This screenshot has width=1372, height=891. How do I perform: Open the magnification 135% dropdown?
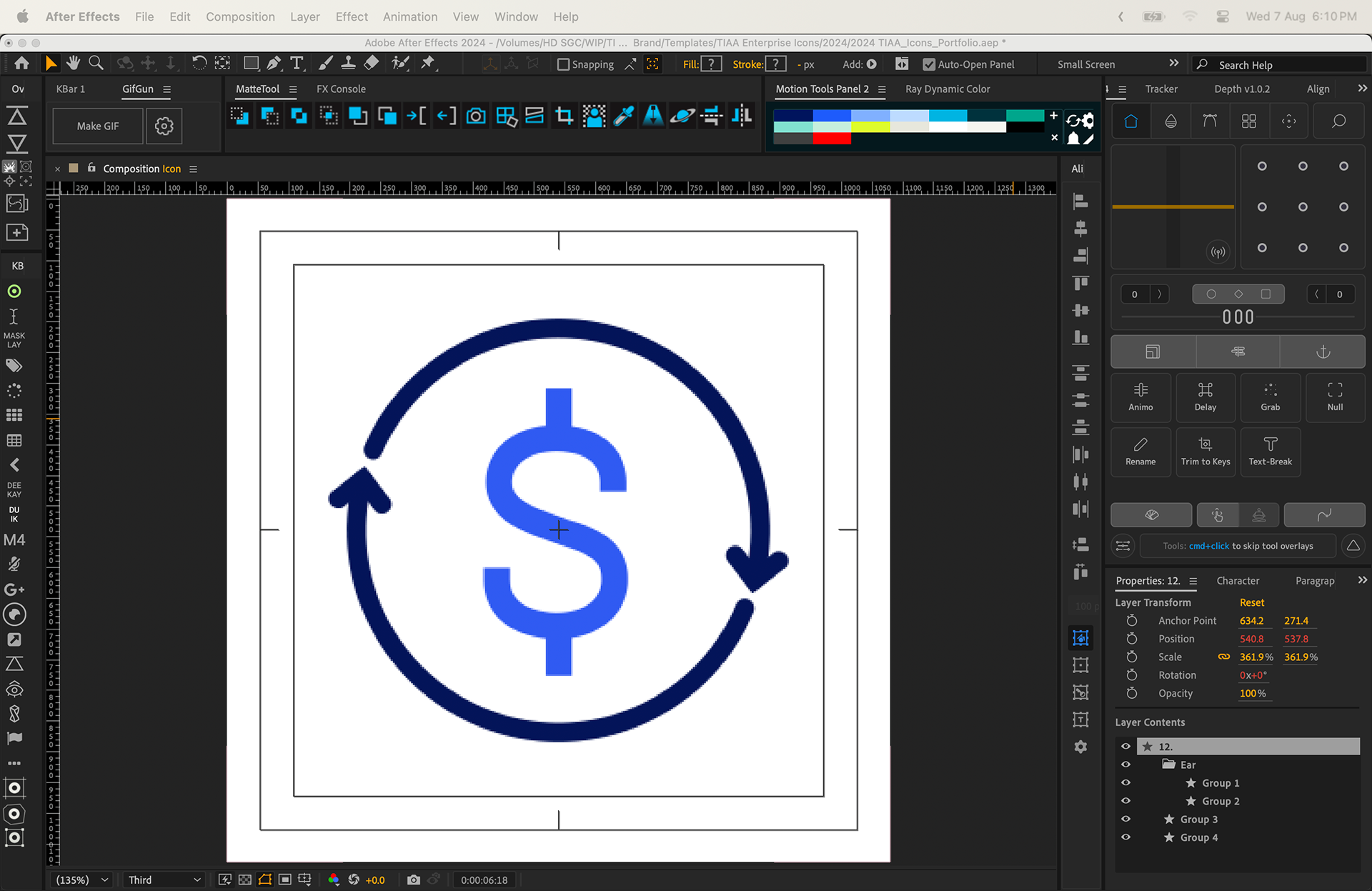(x=82, y=880)
